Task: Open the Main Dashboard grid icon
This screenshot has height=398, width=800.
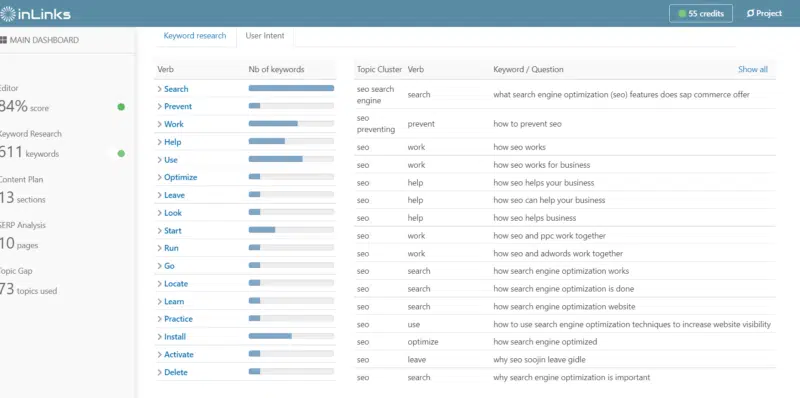Action: point(4,40)
